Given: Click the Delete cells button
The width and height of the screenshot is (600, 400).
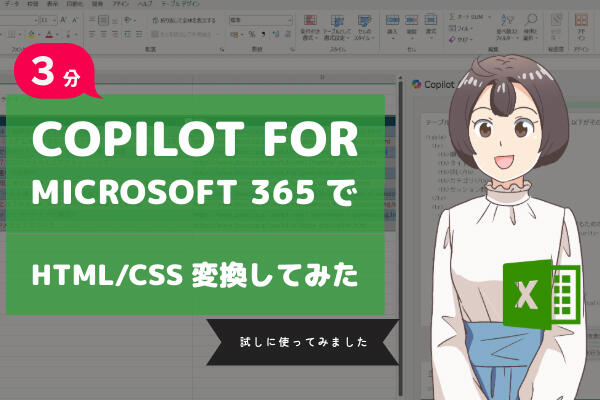Looking at the screenshot, I should click(411, 27).
